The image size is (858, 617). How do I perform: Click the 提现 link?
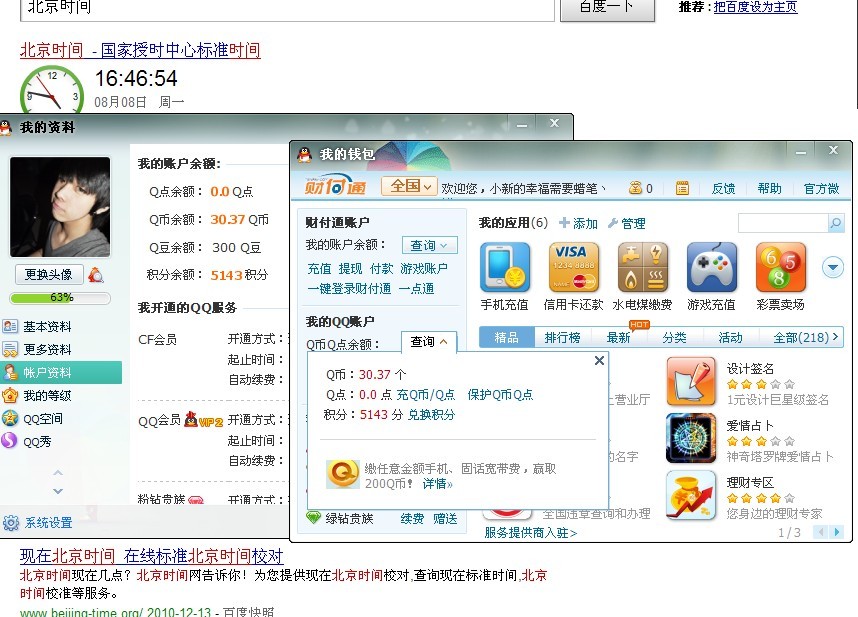351,269
